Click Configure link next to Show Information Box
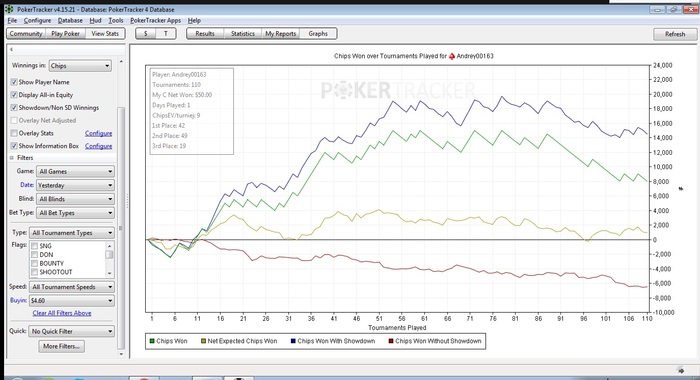700x380 pixels. [x=99, y=146]
